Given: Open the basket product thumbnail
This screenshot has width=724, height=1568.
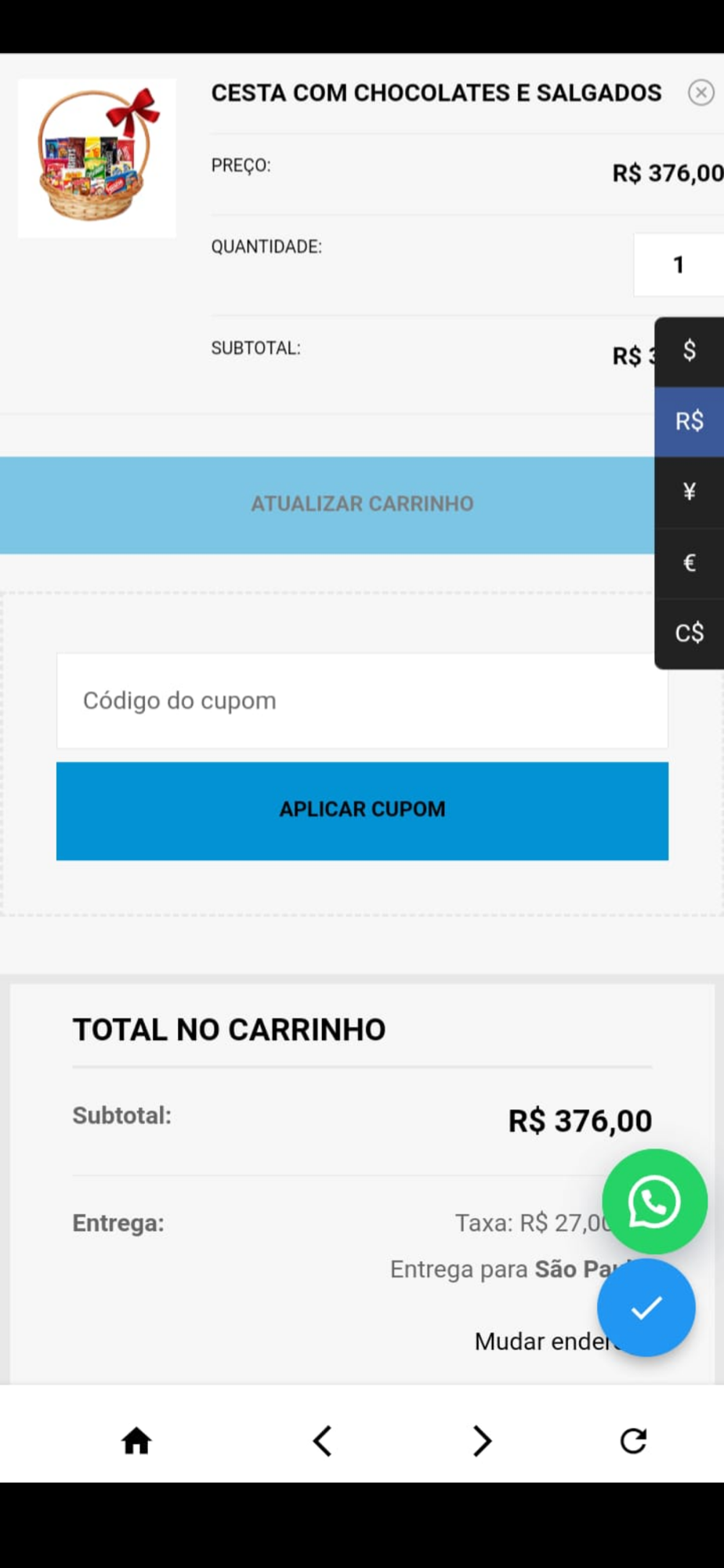Looking at the screenshot, I should click(96, 158).
